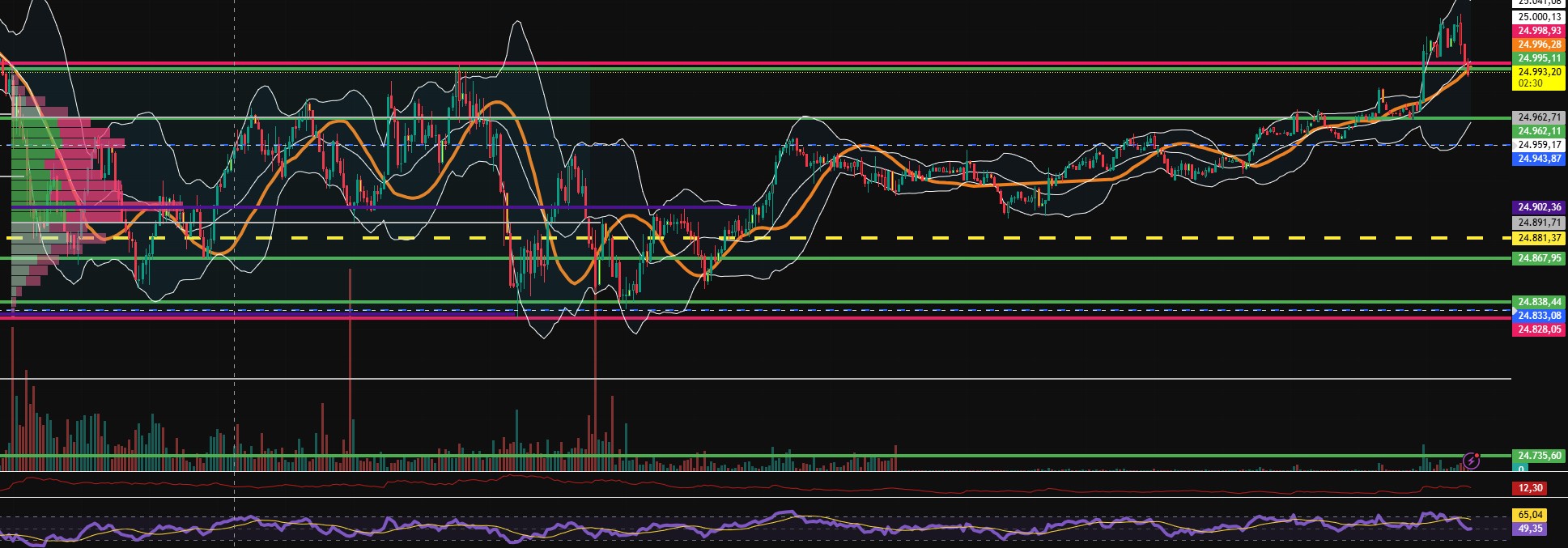Select the purple 24.902,36 price label

pyautogui.click(x=1538, y=207)
